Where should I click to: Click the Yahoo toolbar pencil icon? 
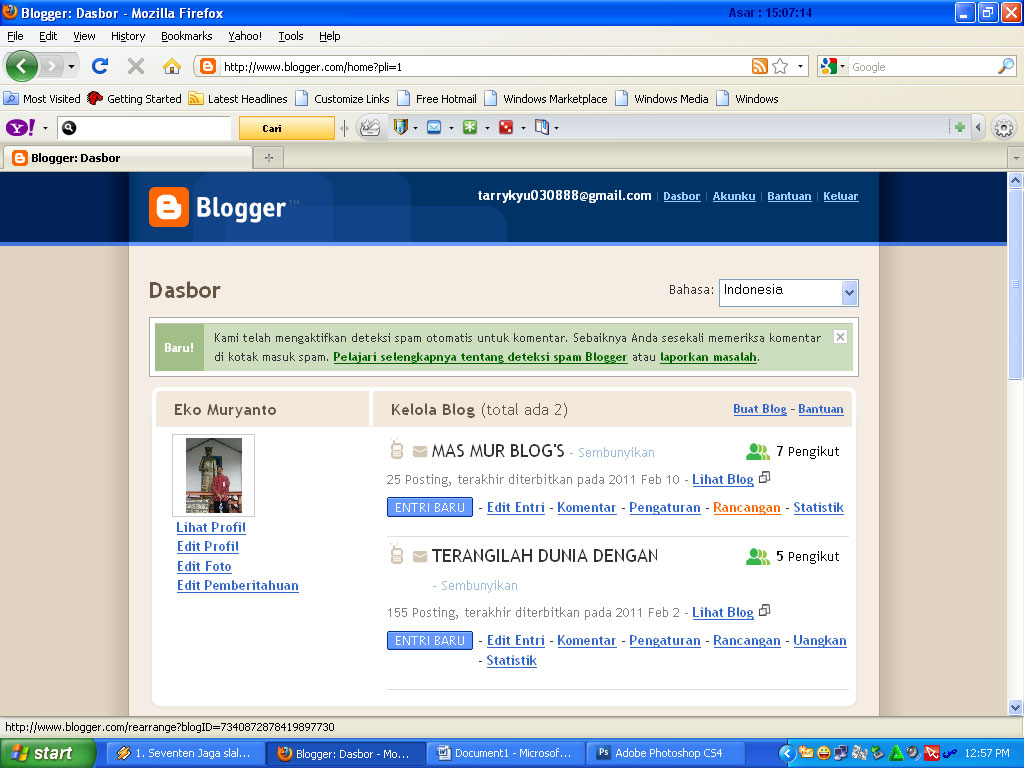coord(370,127)
